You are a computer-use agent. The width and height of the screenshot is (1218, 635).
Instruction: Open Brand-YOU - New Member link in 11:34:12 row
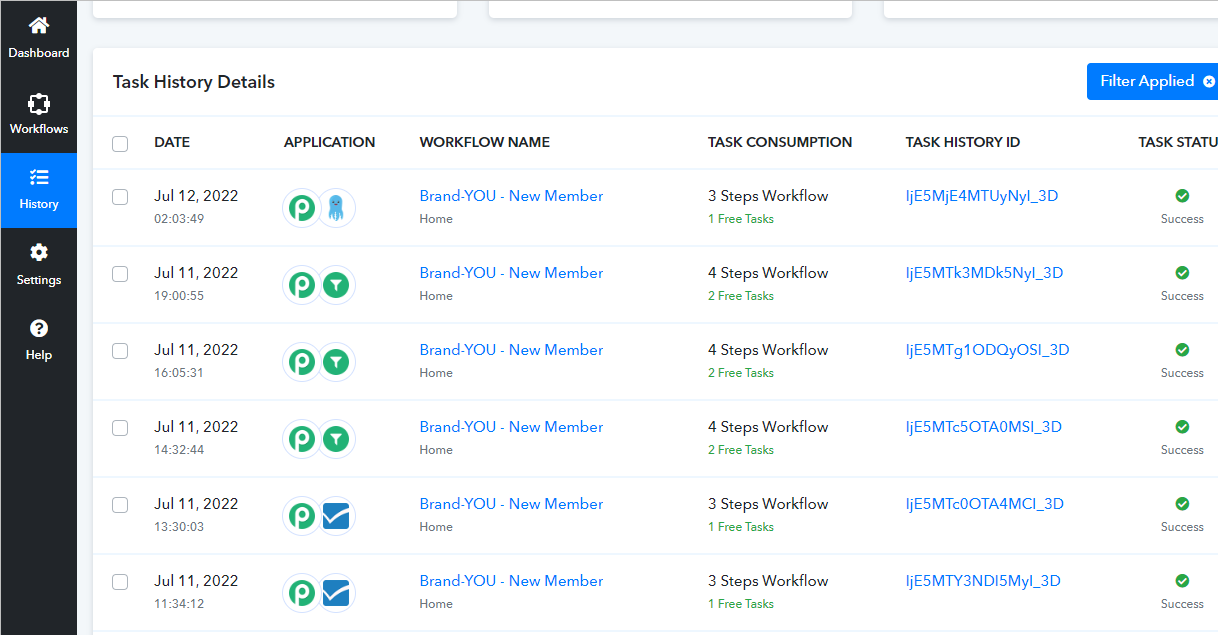click(x=511, y=581)
